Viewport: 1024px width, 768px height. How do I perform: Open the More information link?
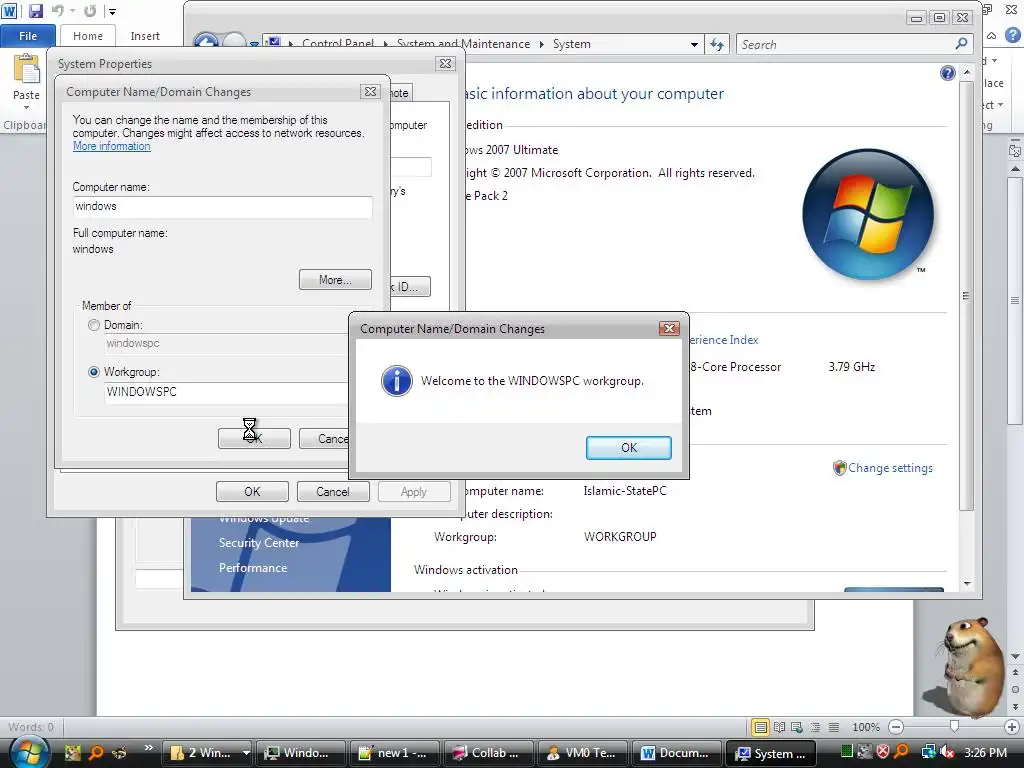[x=112, y=146]
